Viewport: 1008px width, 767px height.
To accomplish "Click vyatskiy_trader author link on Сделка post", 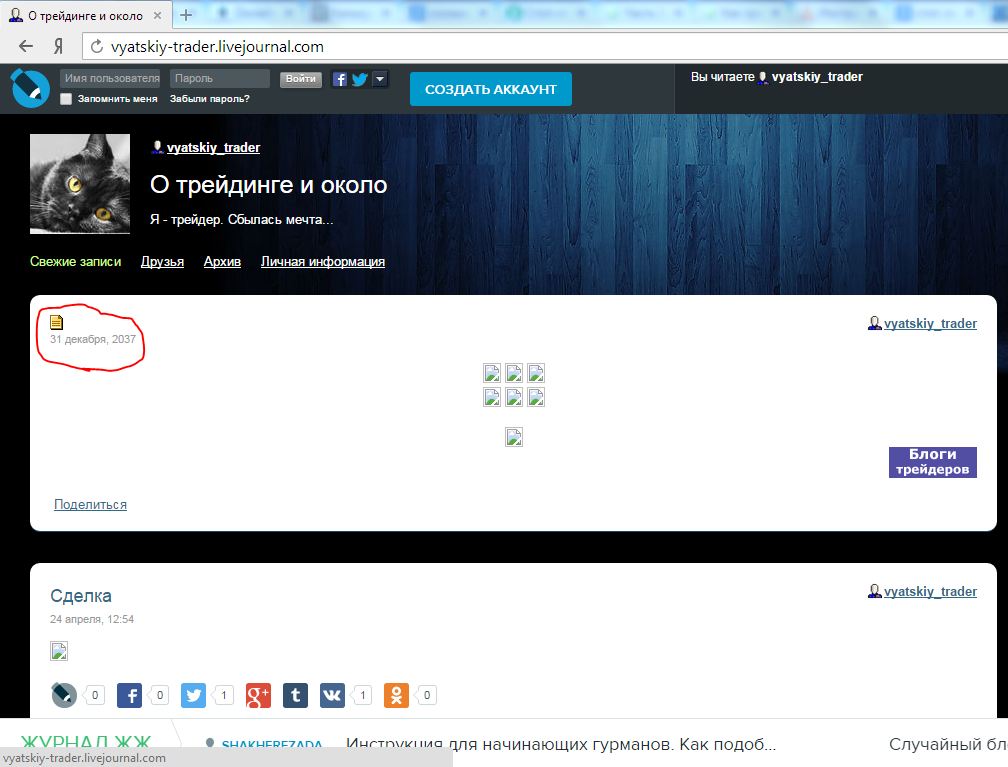I will [x=930, y=591].
